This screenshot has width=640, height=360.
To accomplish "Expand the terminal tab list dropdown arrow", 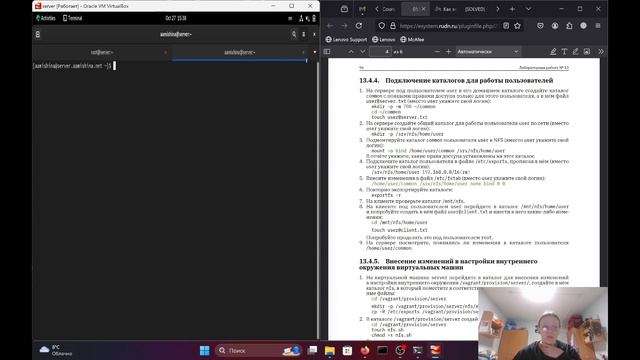I will click(315, 52).
